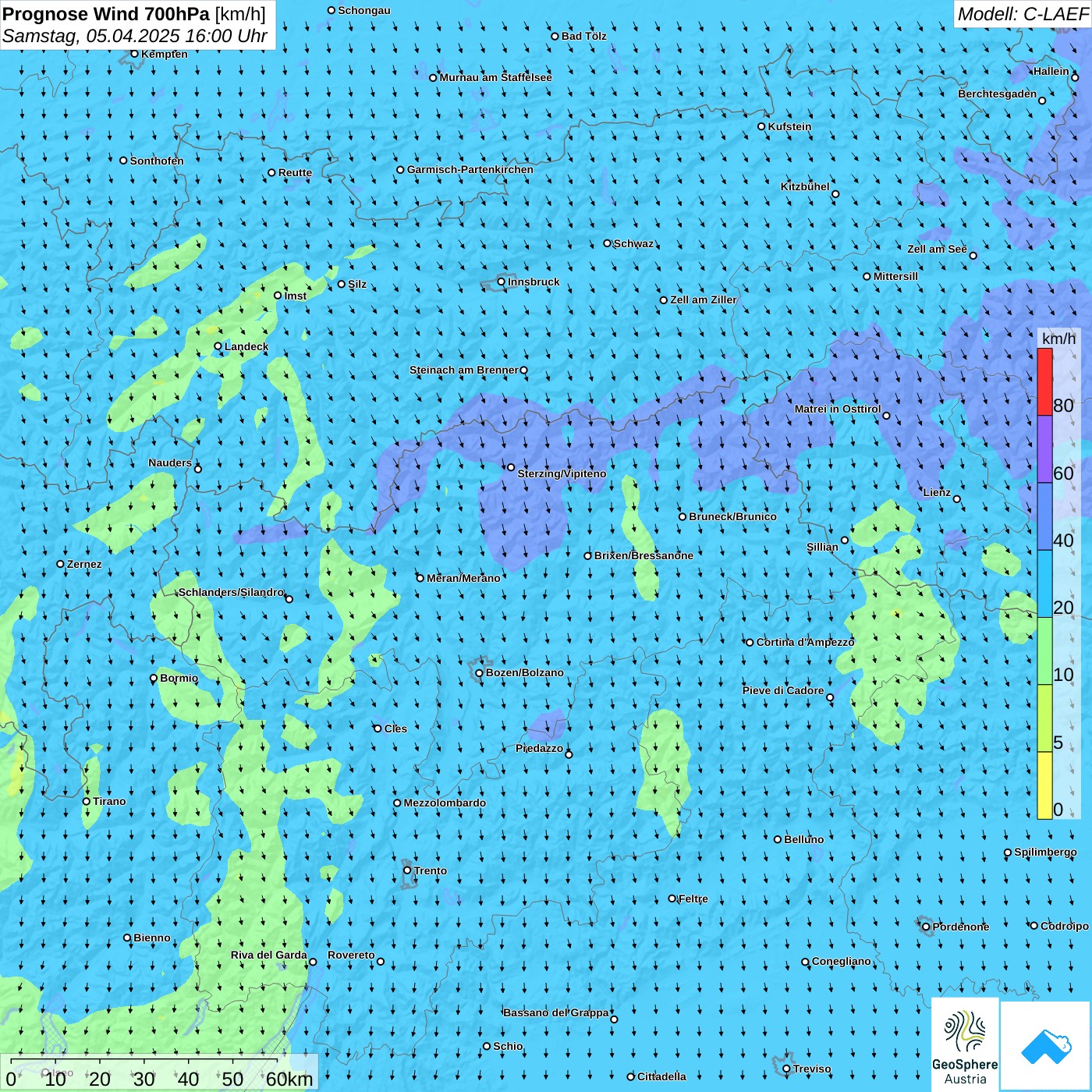
Task: Click the Cortina d'Ampezzo label
Action: tap(805, 642)
